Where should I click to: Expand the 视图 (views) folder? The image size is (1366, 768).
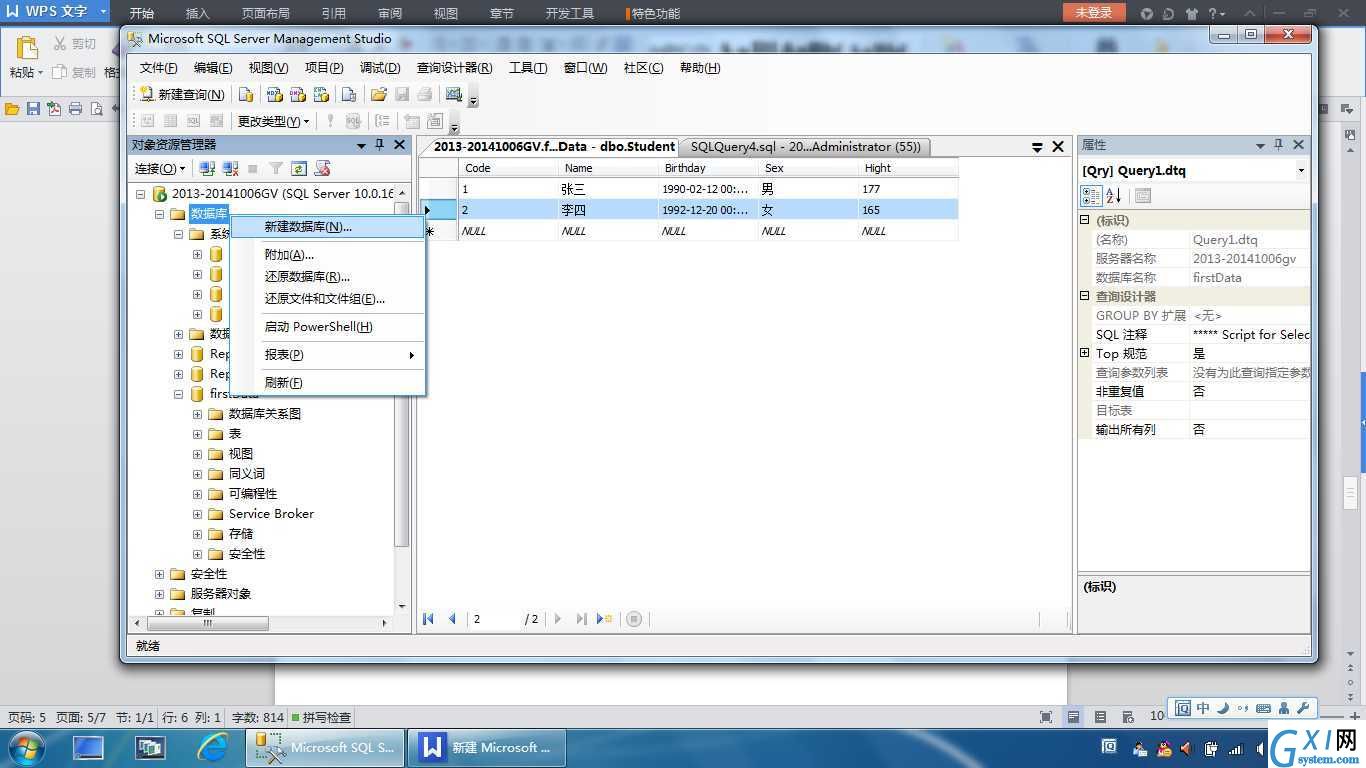click(x=198, y=454)
